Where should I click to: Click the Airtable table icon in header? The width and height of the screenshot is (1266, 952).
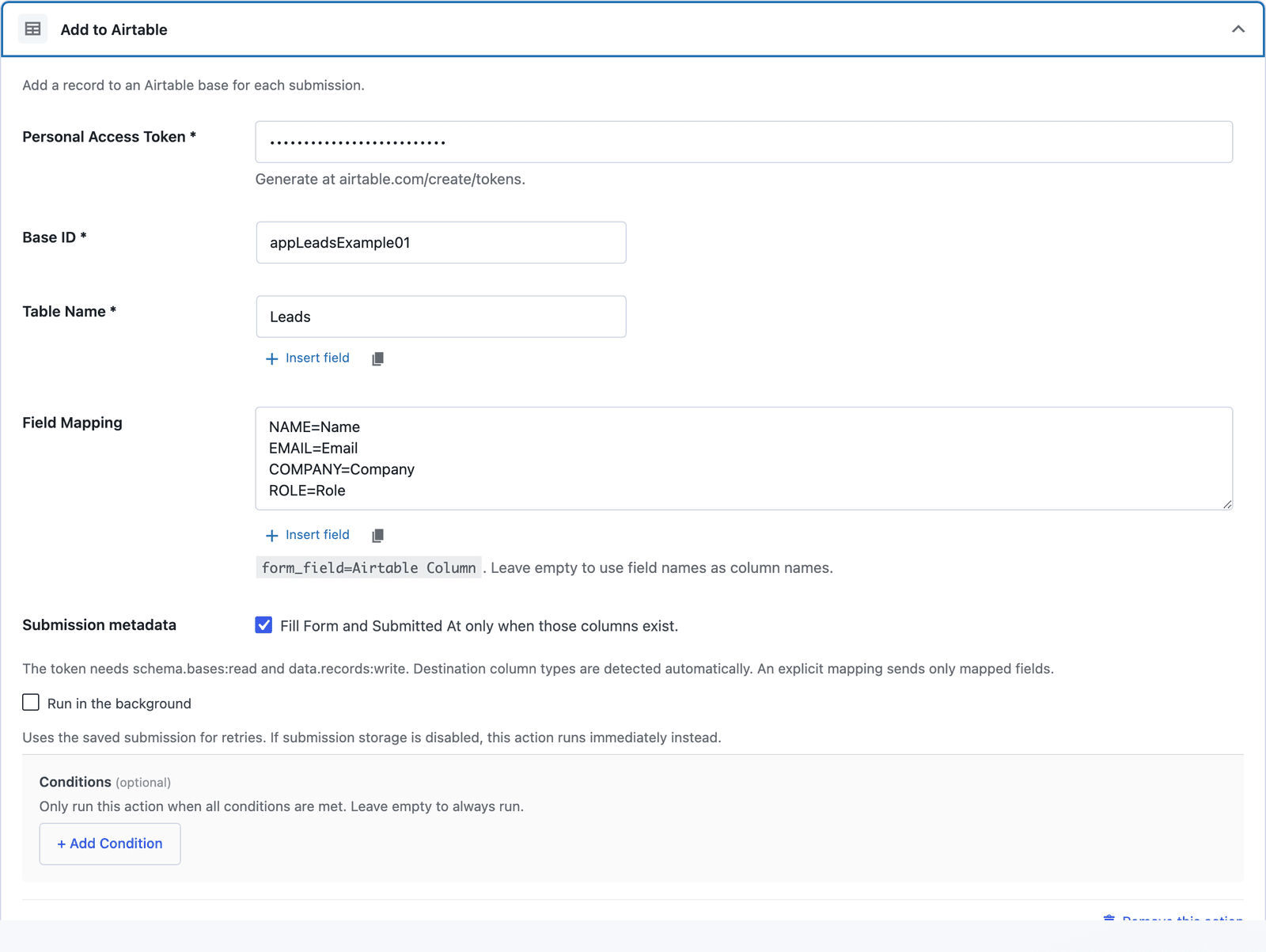pyautogui.click(x=32, y=29)
